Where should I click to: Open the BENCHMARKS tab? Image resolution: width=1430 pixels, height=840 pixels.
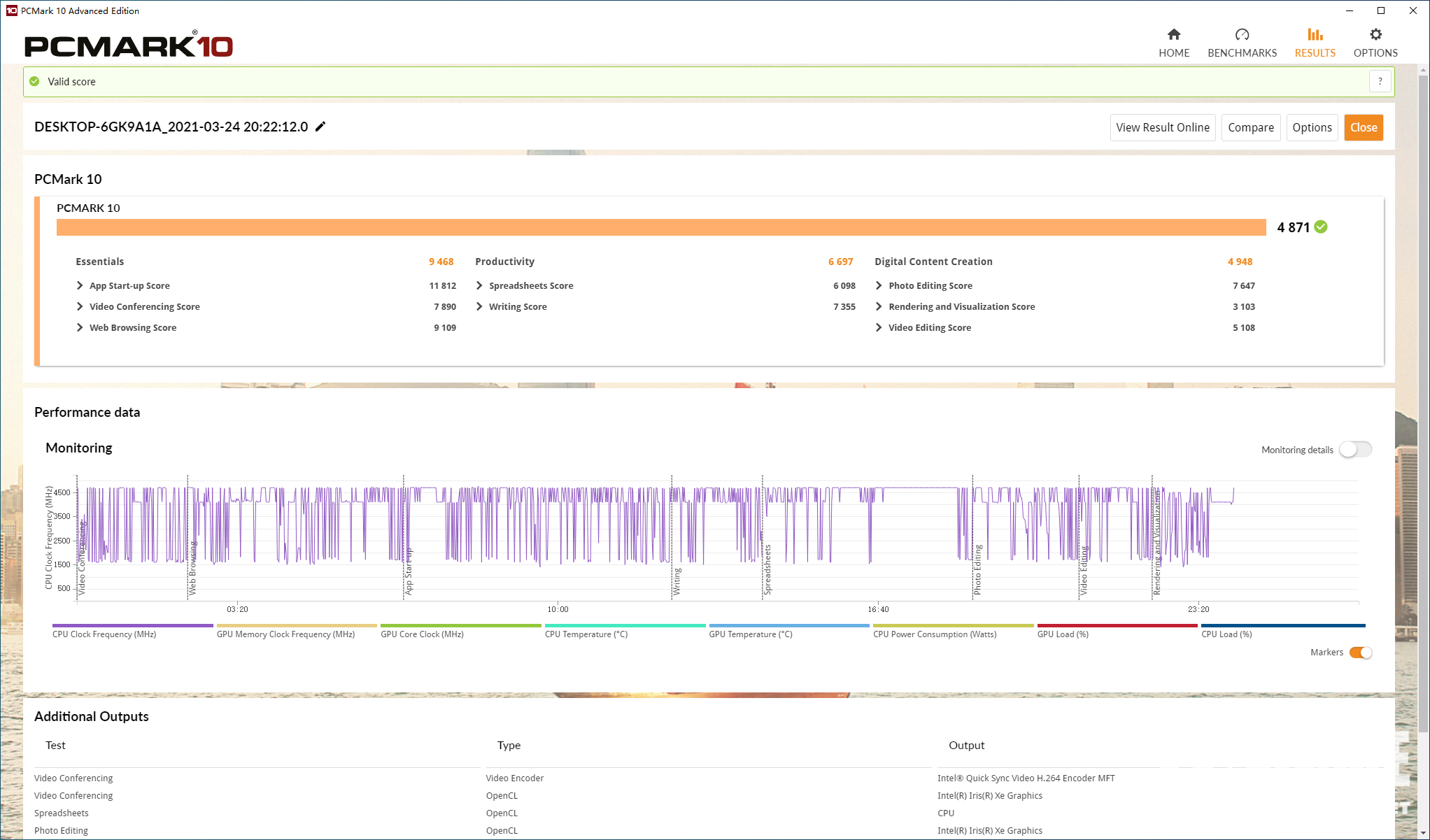point(1242,43)
